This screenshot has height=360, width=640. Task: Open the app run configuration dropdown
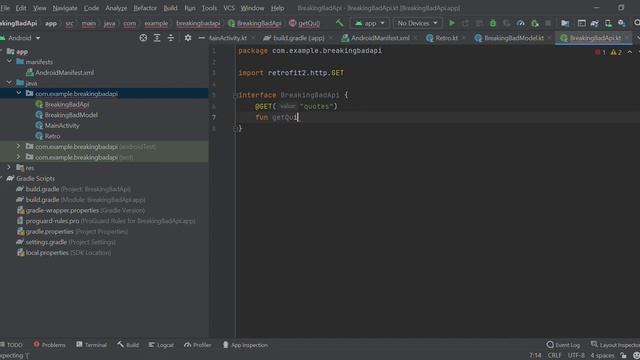click(370, 23)
